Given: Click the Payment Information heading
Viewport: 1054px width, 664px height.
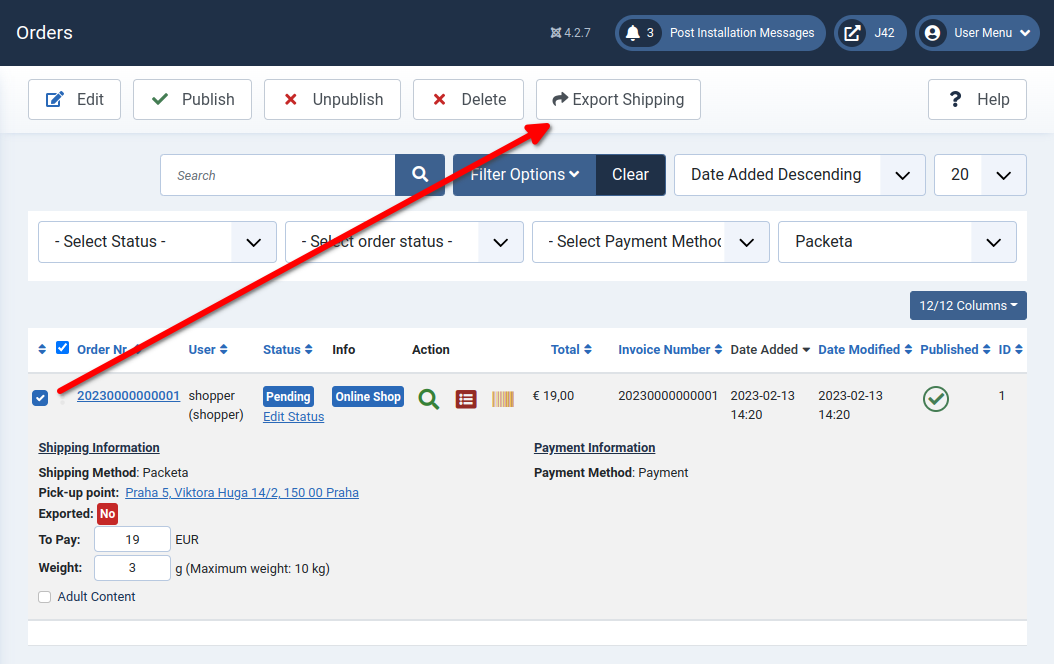Looking at the screenshot, I should 594,448.
